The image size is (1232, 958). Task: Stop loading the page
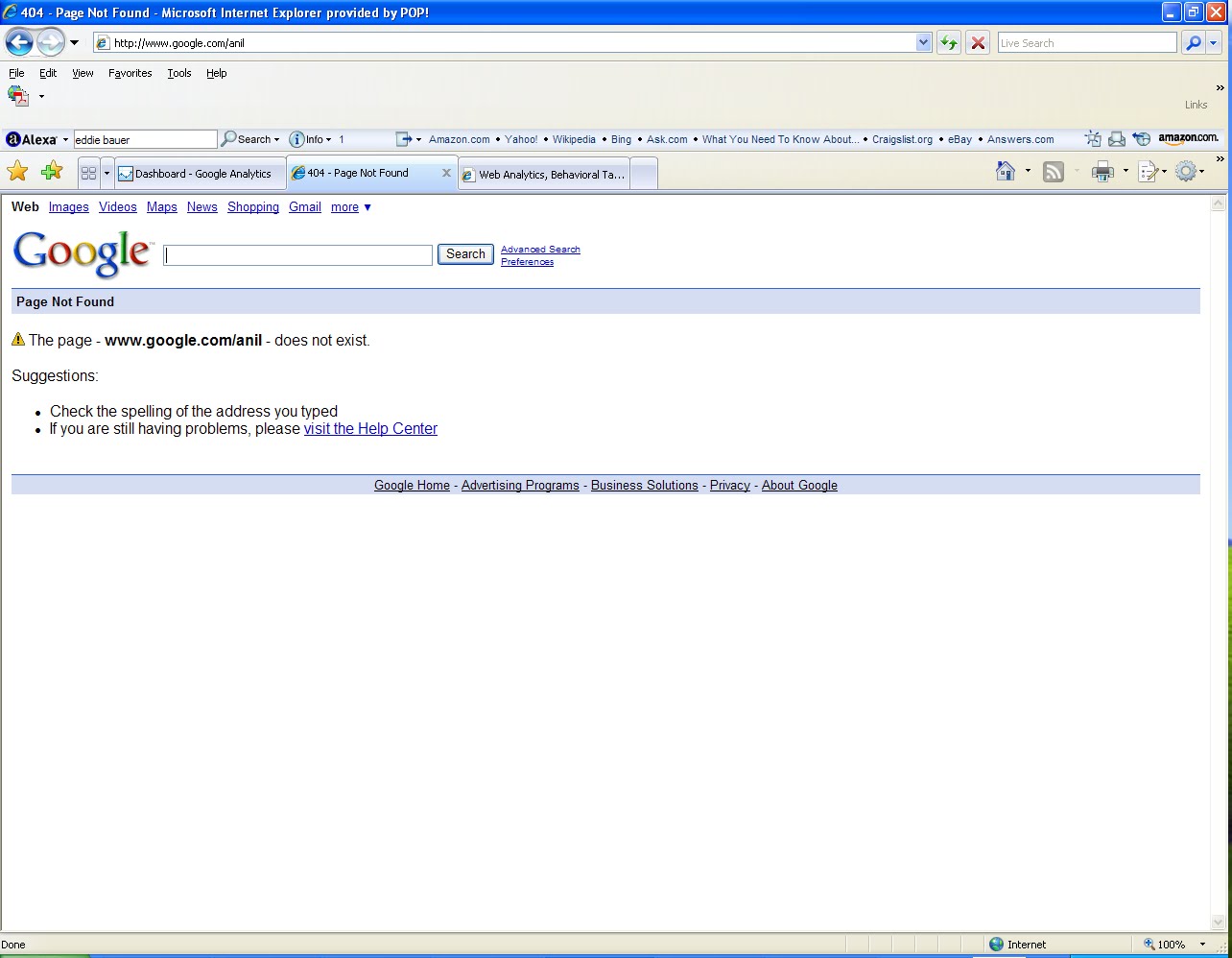(978, 42)
